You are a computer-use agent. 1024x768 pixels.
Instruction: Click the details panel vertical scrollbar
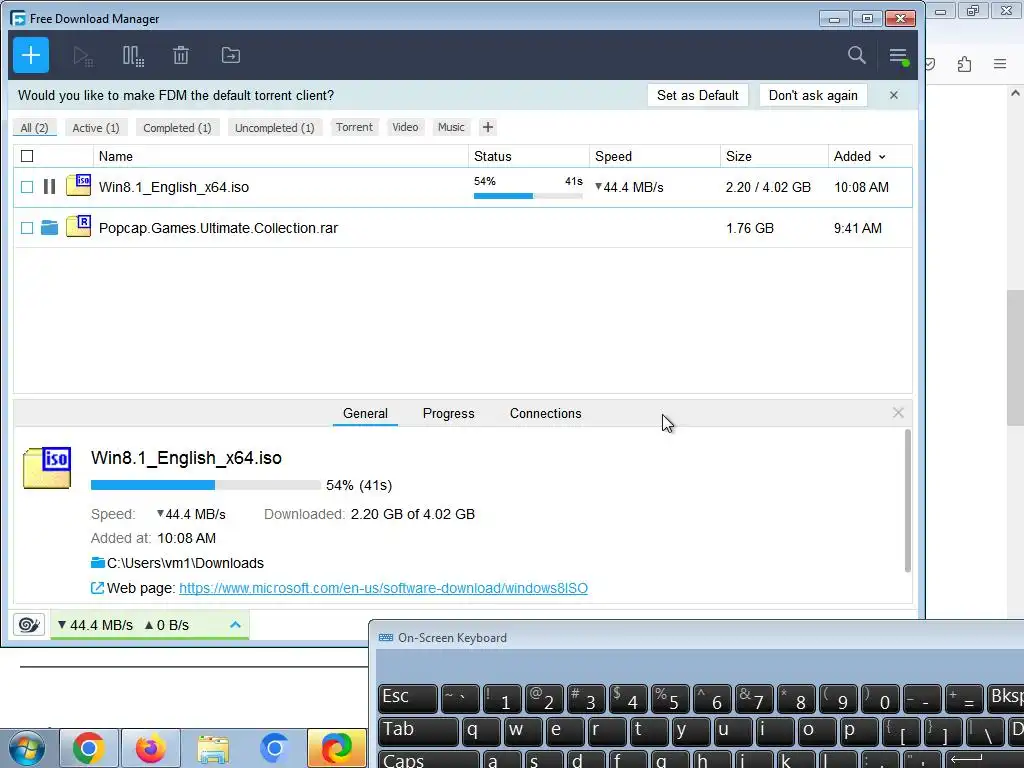click(907, 500)
